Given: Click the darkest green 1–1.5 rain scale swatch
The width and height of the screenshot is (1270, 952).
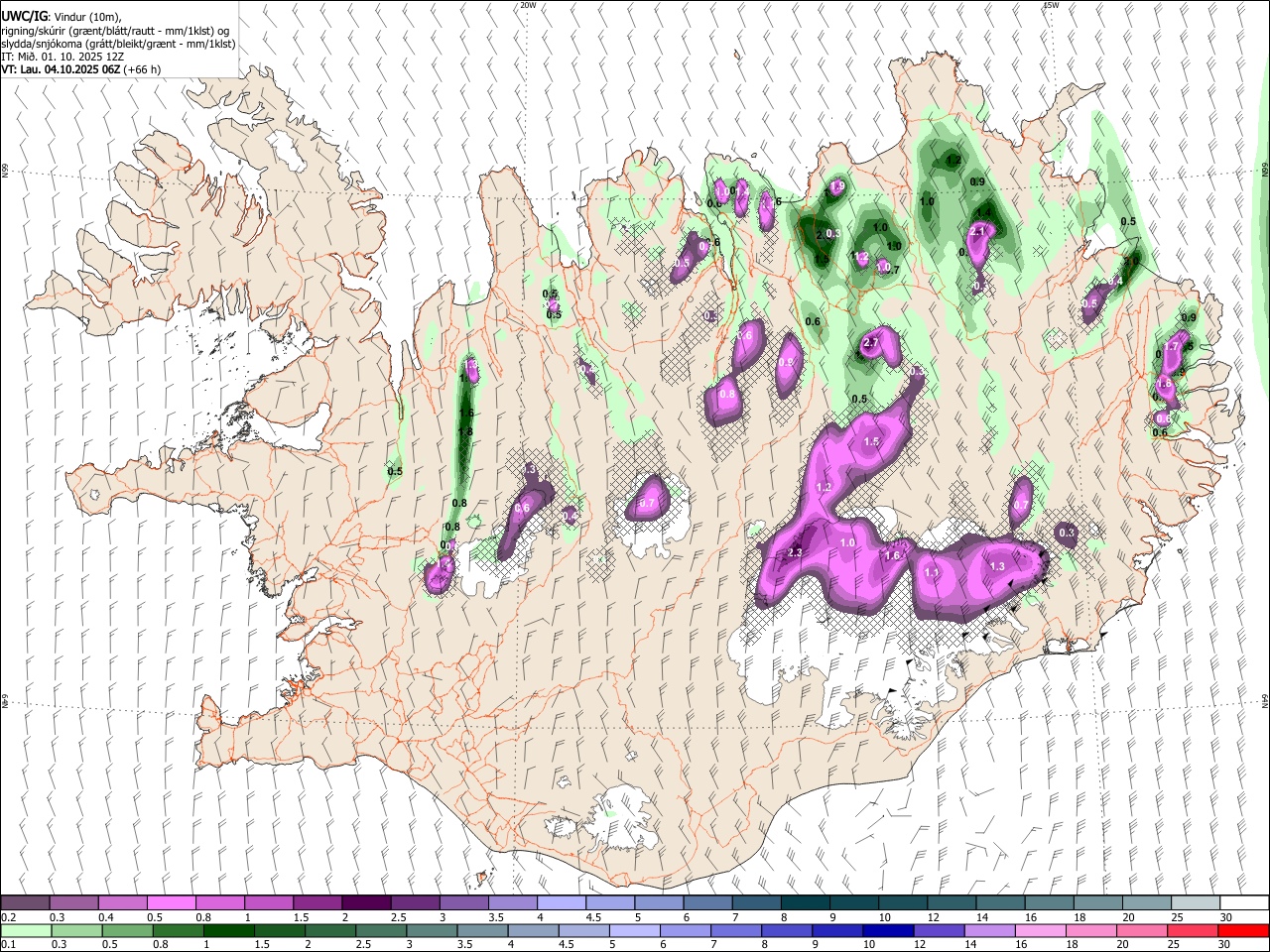Looking at the screenshot, I should point(228,930).
